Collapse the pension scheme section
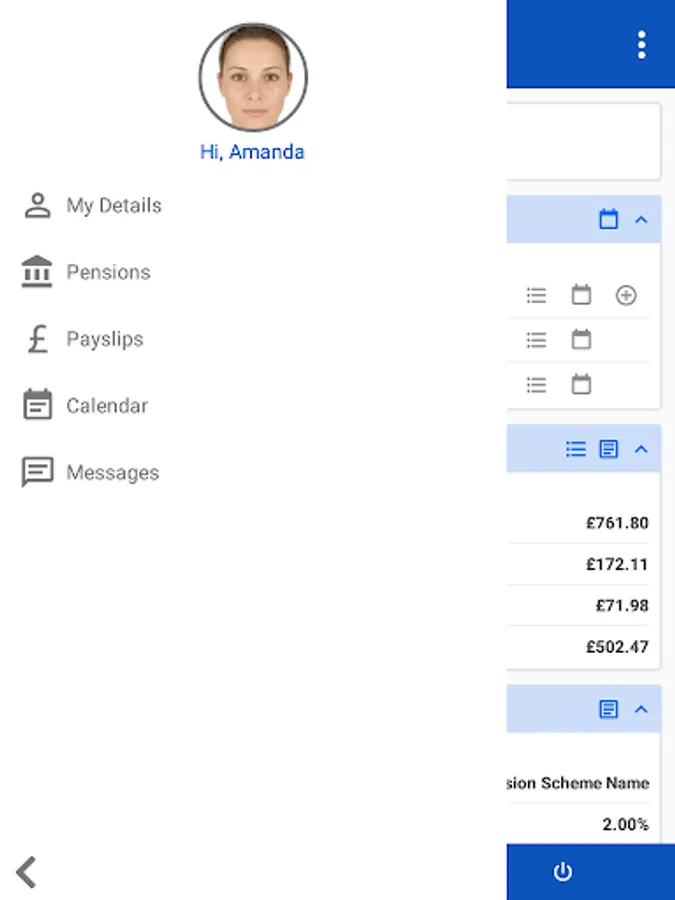 point(642,709)
